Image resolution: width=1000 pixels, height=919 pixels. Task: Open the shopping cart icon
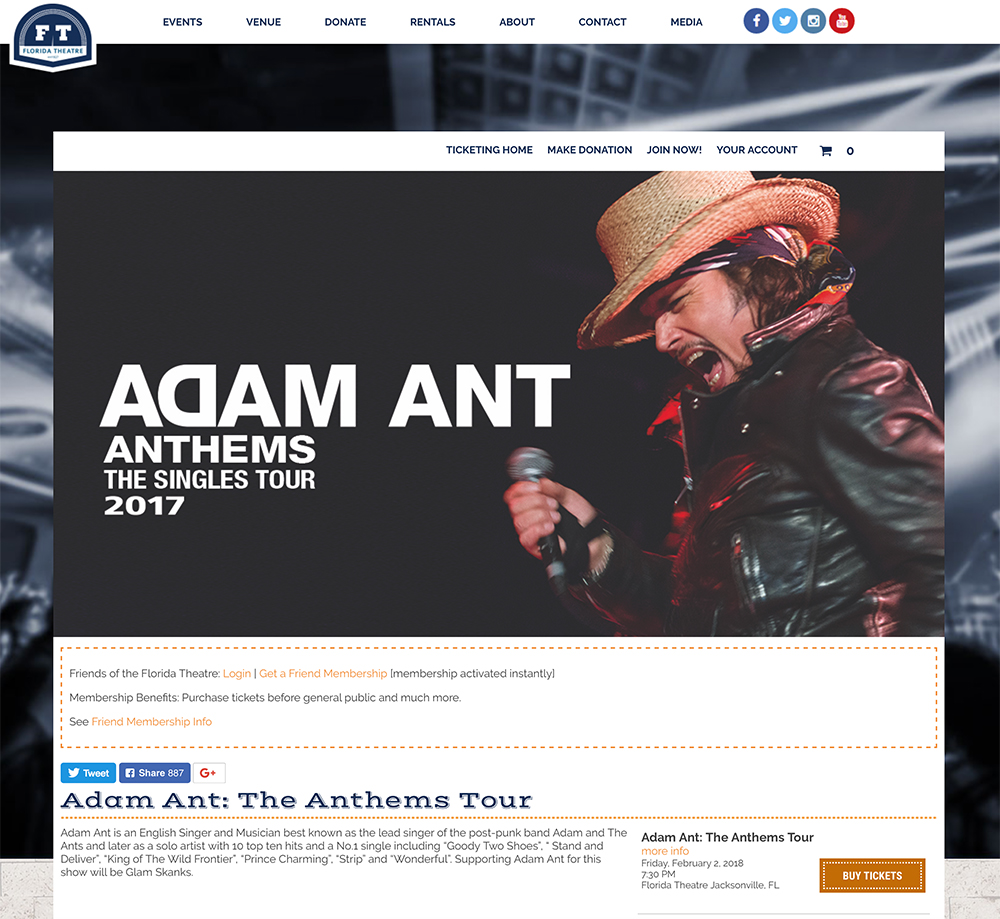pos(826,151)
